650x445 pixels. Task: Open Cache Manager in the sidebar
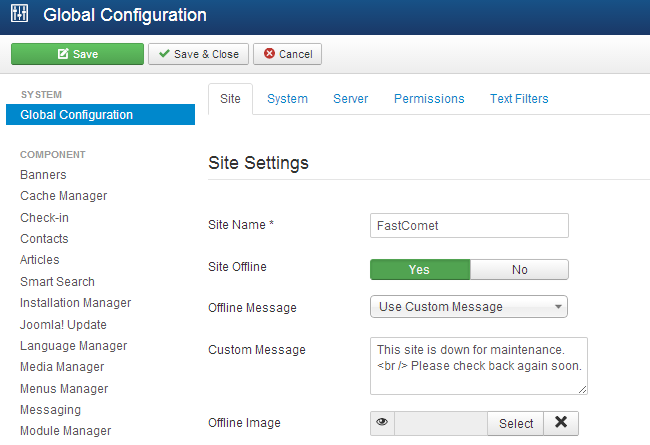[63, 196]
